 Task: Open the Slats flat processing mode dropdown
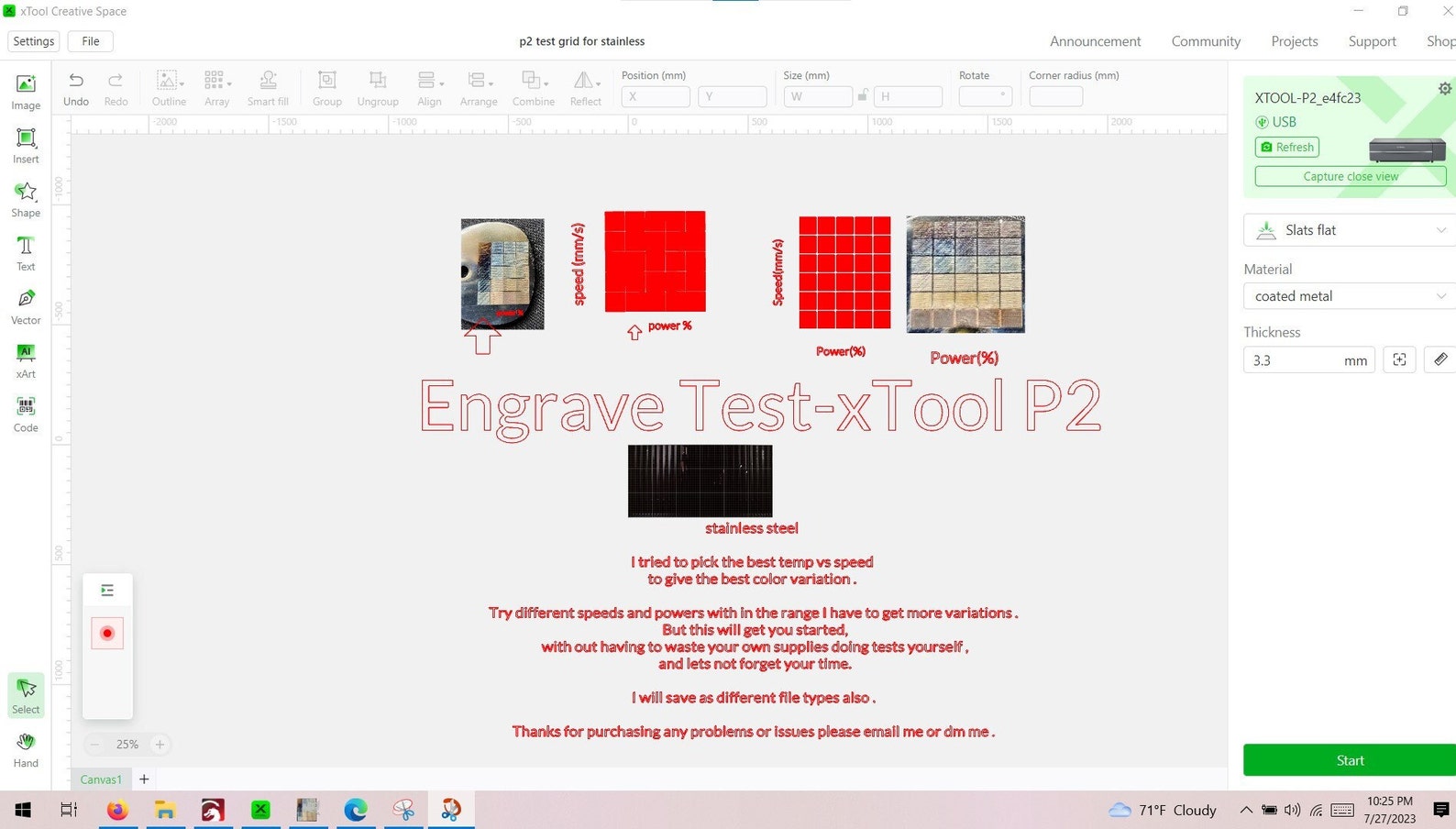pos(1350,230)
